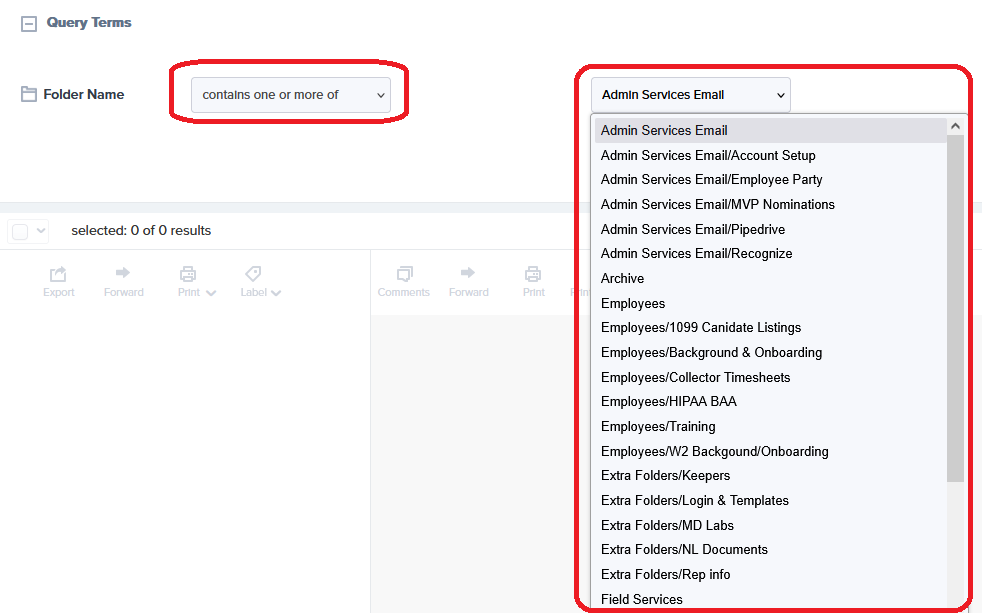
Task: Choose Field Services from the list
Action: tap(642, 599)
